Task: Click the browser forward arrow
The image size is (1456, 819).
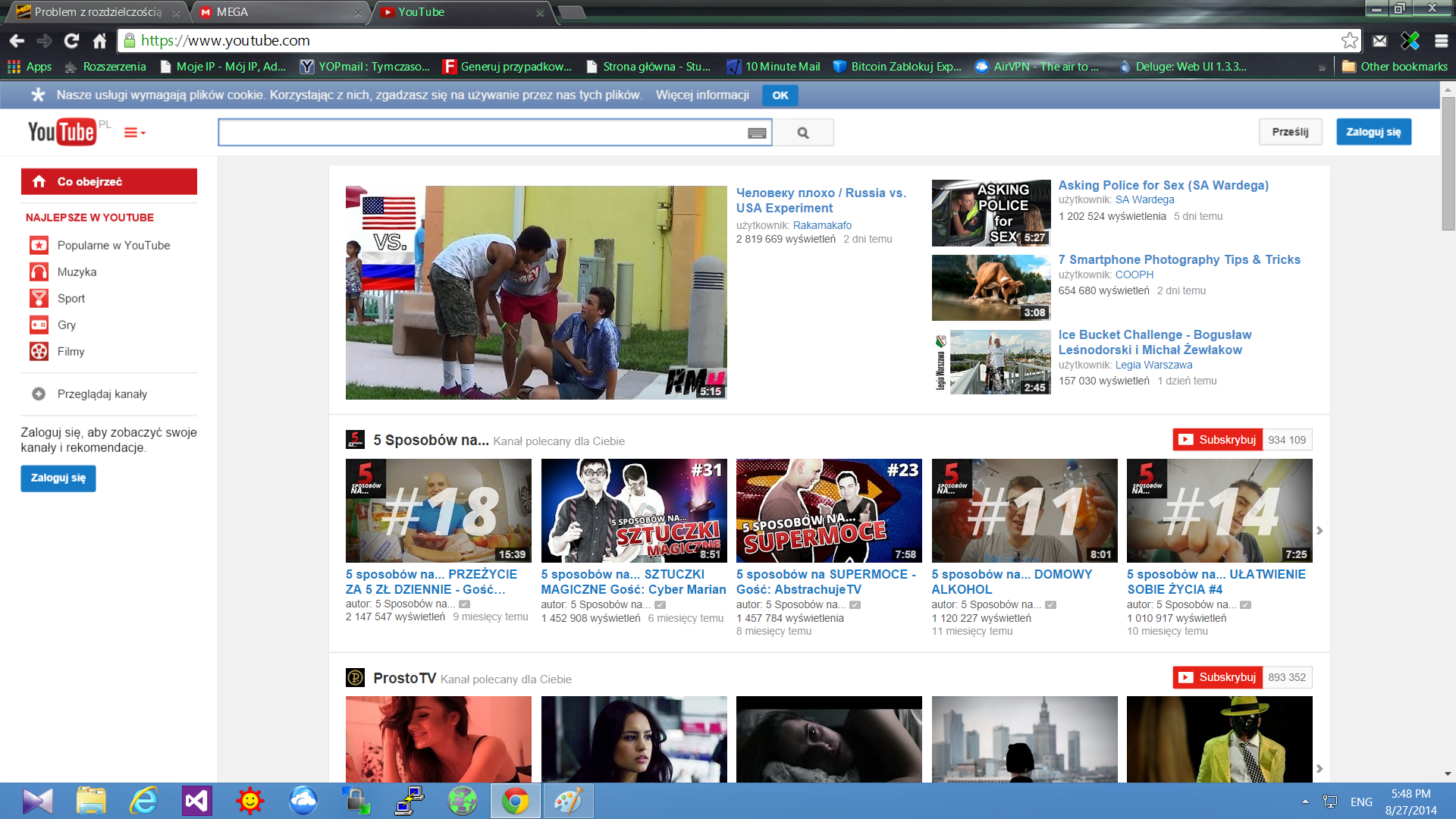Action: 44,41
